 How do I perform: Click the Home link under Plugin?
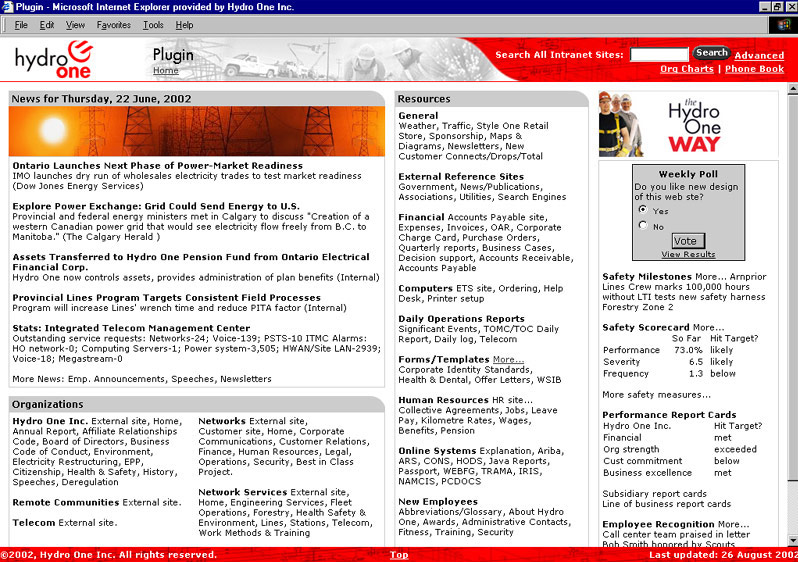165,71
